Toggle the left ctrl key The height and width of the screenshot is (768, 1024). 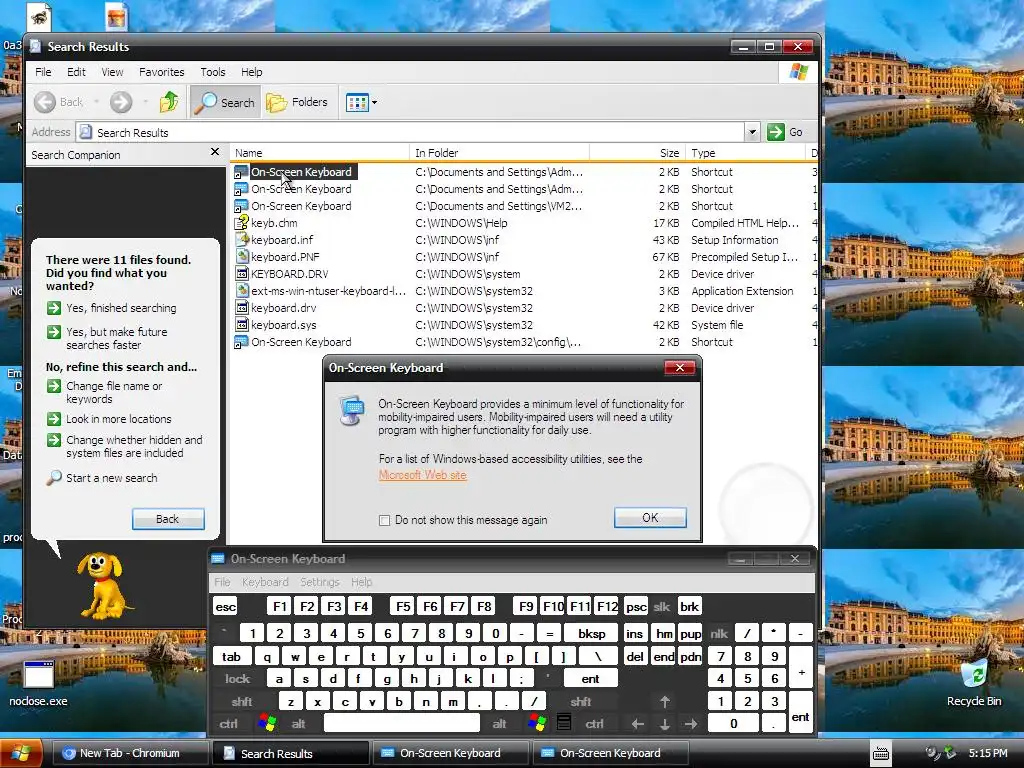229,724
